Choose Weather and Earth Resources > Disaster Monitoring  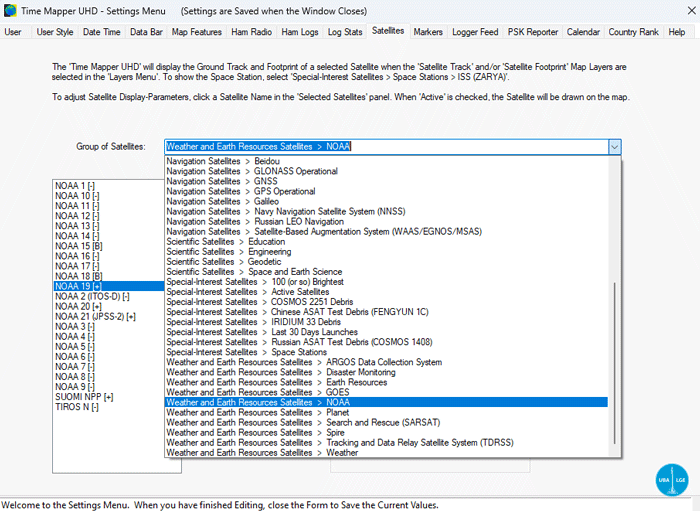point(386,372)
